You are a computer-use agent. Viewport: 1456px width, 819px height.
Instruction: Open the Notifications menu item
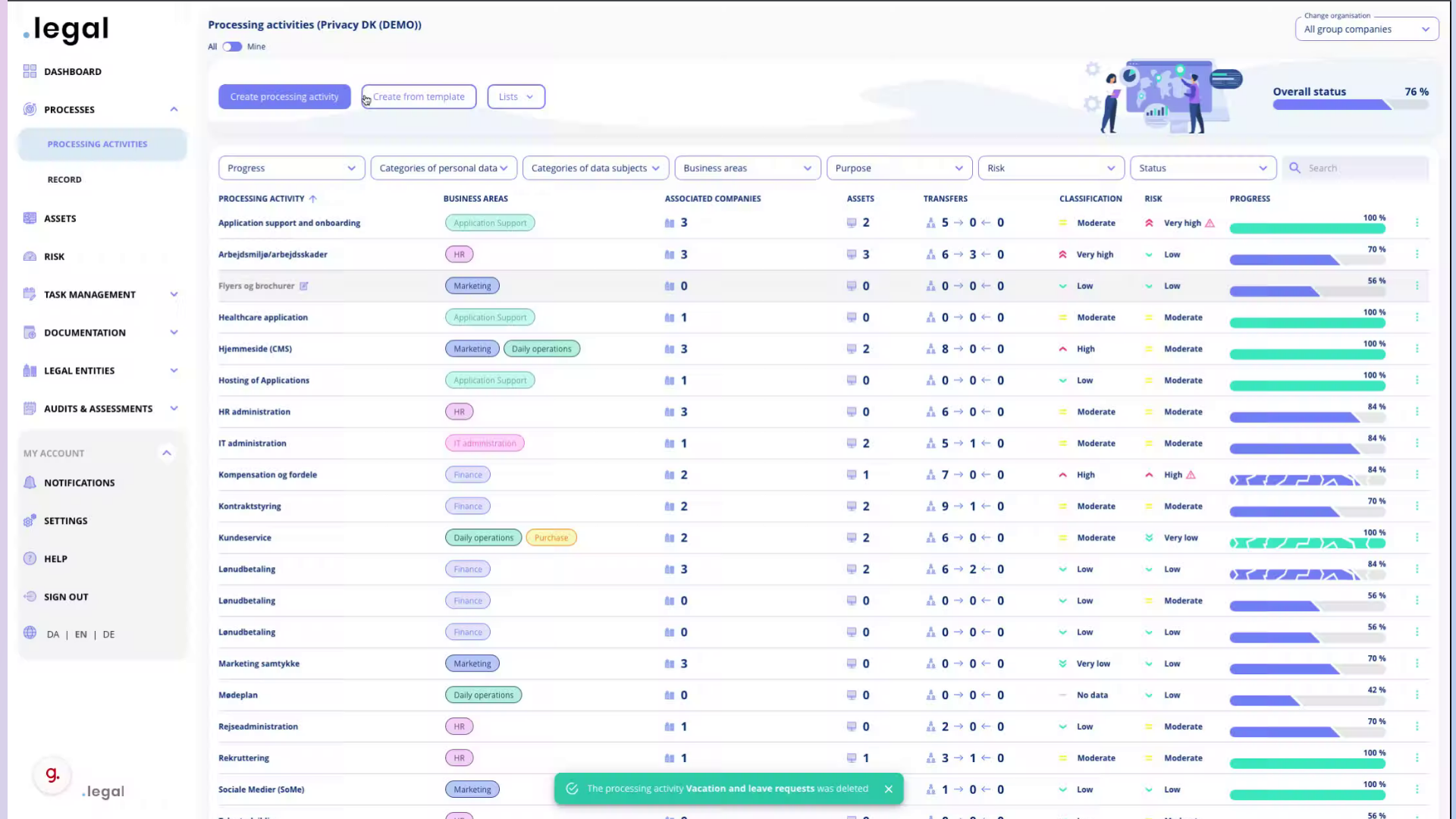(80, 482)
